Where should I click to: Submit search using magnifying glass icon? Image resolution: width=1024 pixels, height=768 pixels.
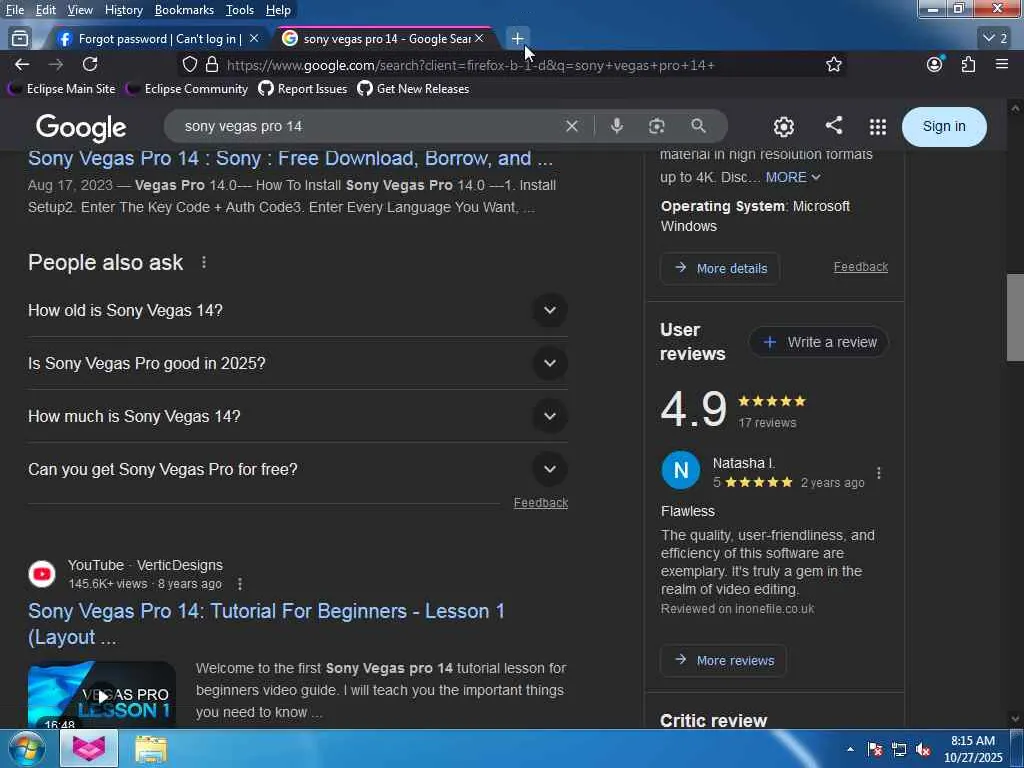point(698,126)
